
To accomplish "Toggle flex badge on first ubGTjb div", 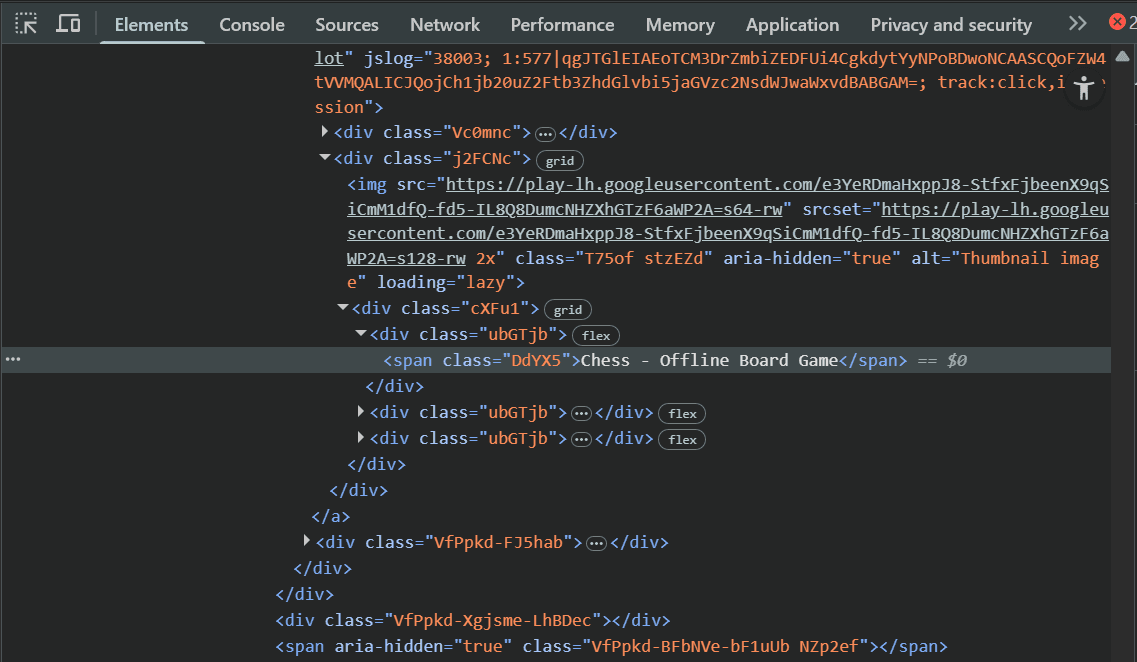I will (x=596, y=336).
